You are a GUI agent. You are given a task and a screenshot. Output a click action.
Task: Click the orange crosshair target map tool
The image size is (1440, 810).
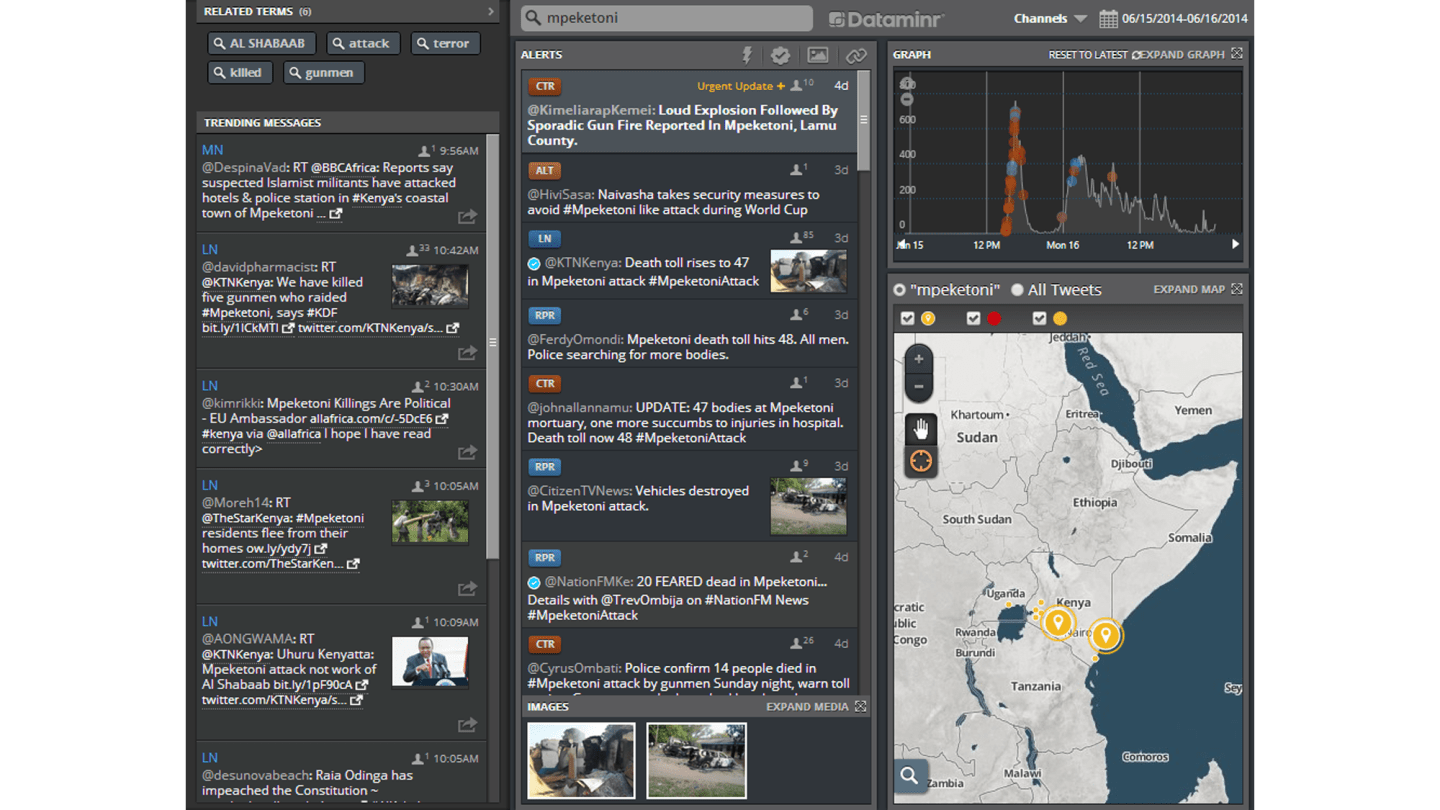coord(920,461)
